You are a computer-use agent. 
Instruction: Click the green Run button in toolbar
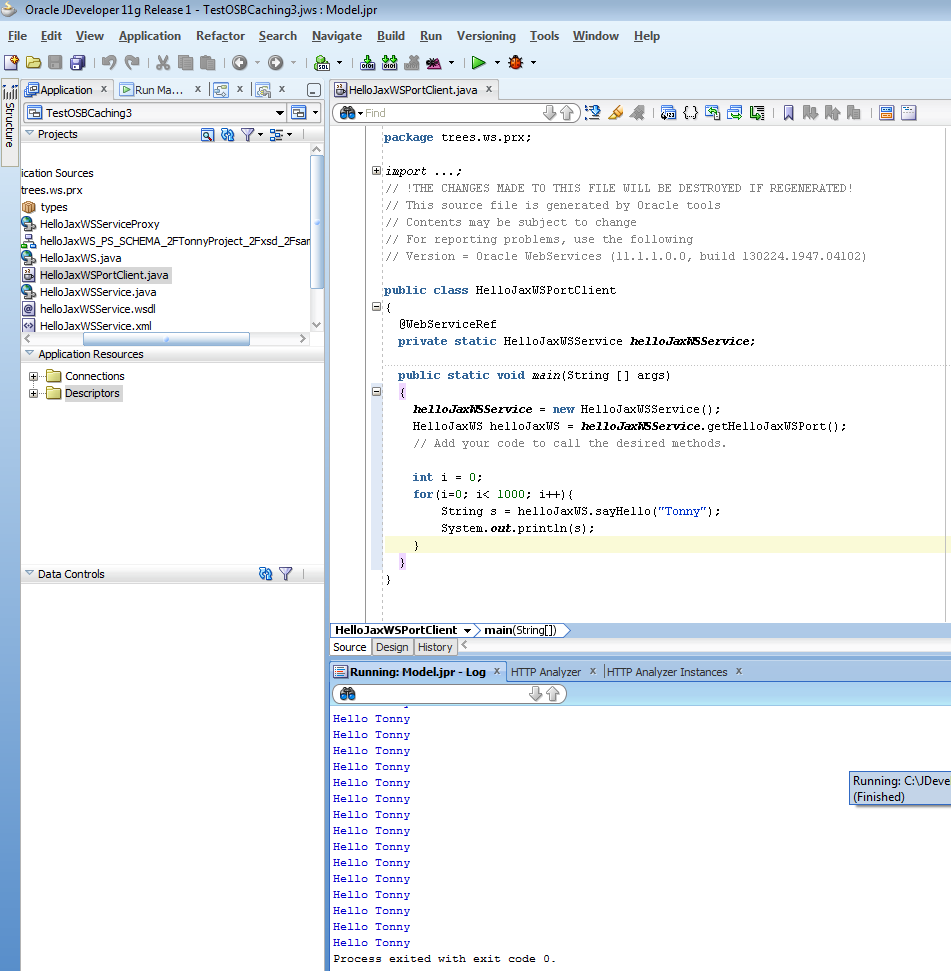[479, 62]
